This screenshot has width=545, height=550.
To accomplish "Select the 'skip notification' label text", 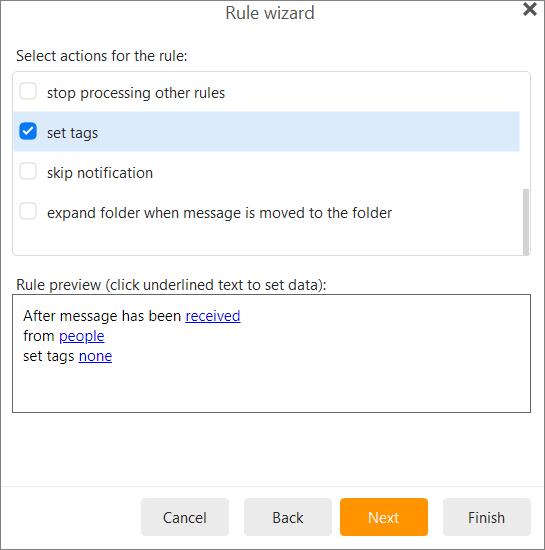I will coord(100,173).
